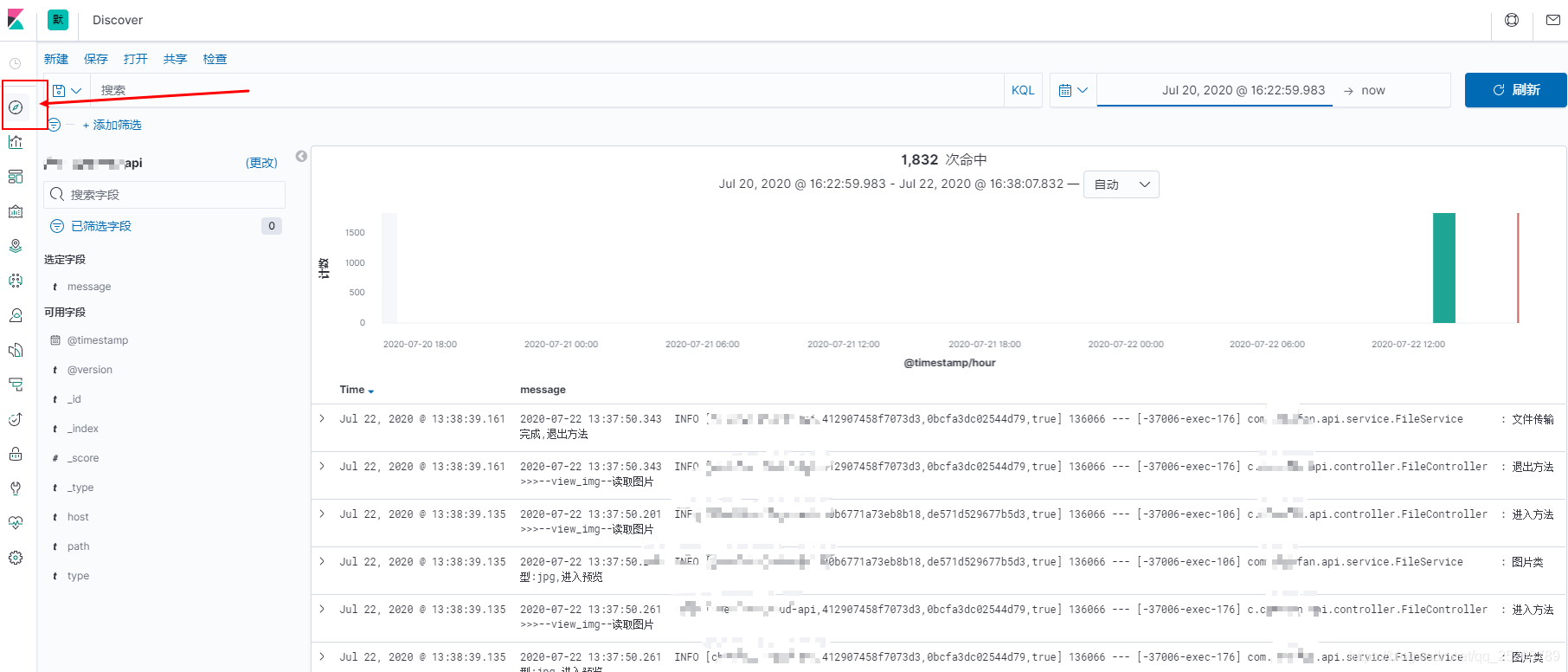Viewport: 1568px width, 672px height.
Task: Click the start date Jul 20, 2020
Action: (x=1243, y=90)
